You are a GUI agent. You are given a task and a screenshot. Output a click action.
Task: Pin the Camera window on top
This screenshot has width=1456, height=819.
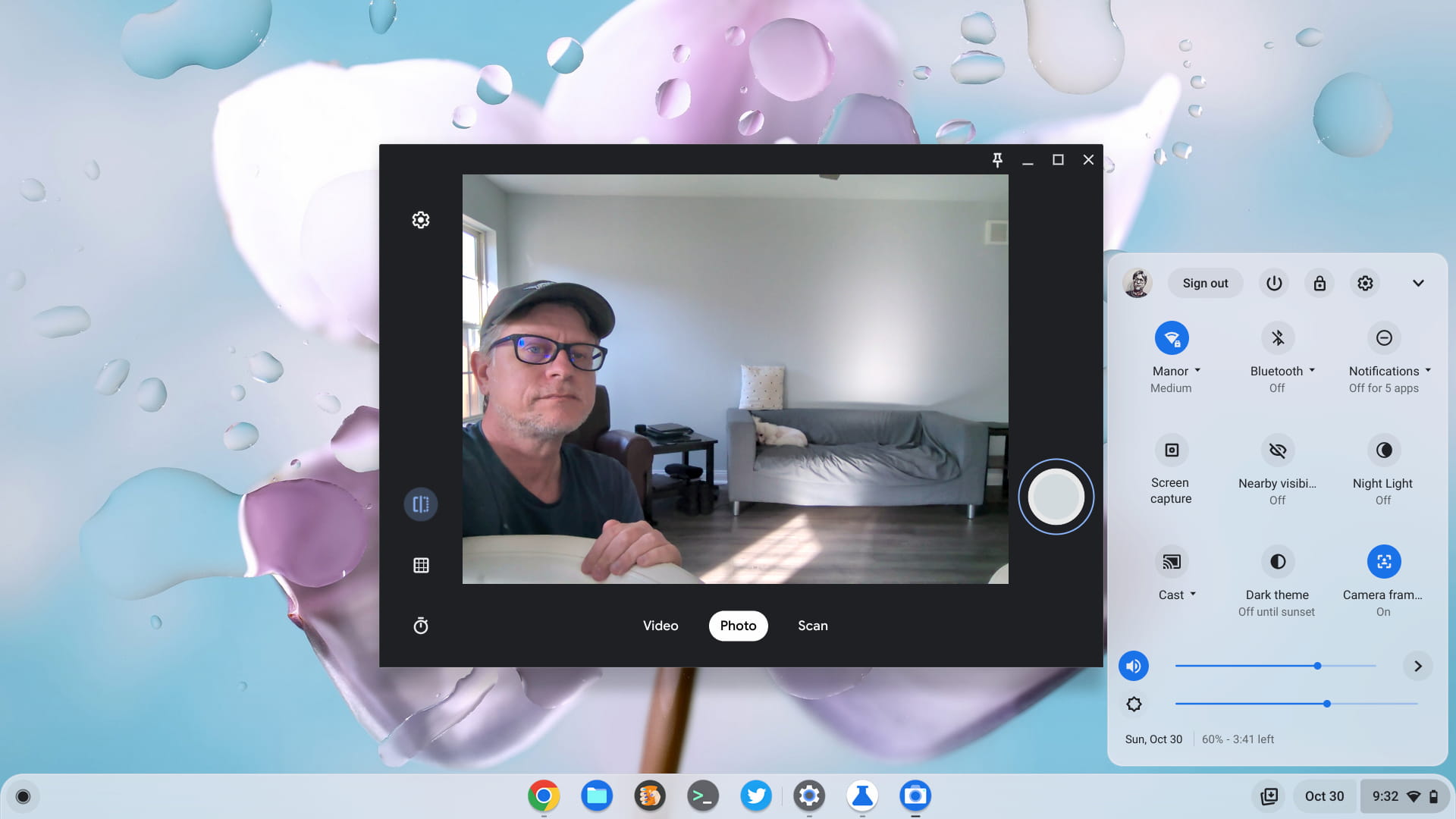coord(997,159)
